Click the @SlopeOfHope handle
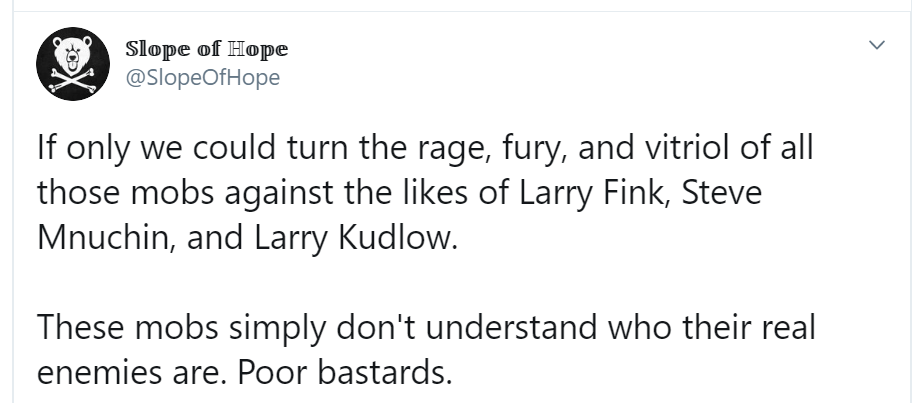915x403 pixels. click(201, 76)
